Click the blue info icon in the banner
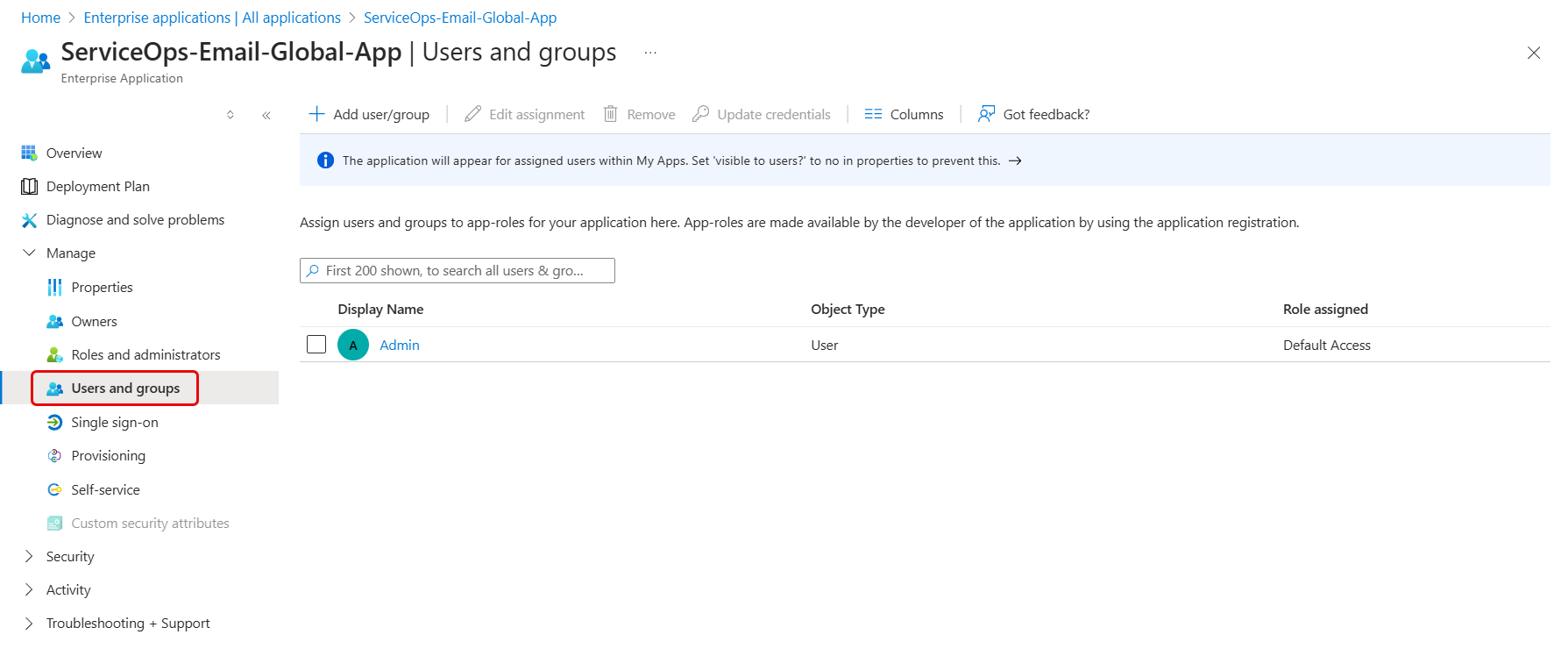This screenshot has width=1568, height=656. pos(325,160)
